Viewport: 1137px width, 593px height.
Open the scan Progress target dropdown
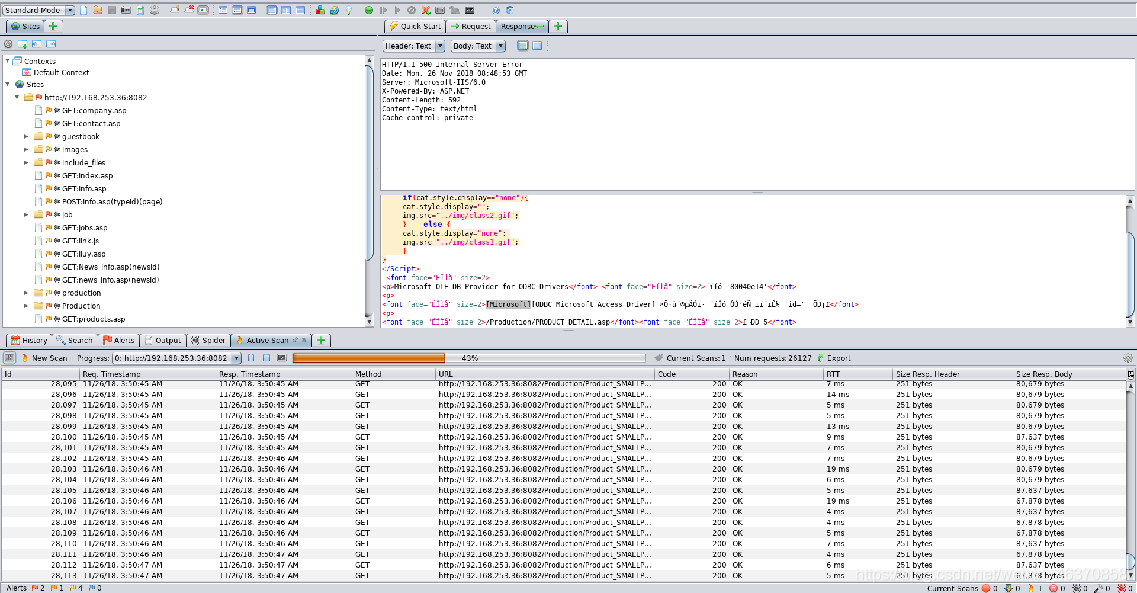coord(177,358)
